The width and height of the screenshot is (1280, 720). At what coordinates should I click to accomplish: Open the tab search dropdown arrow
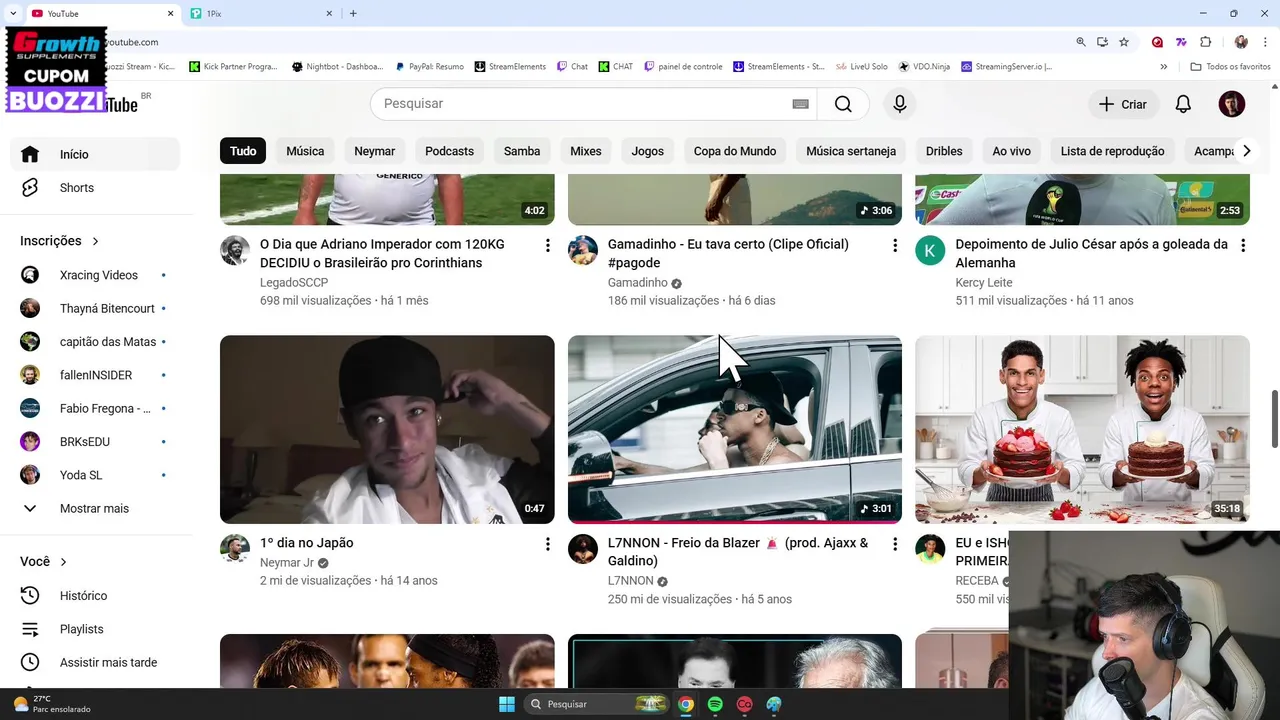pyautogui.click(x=12, y=13)
